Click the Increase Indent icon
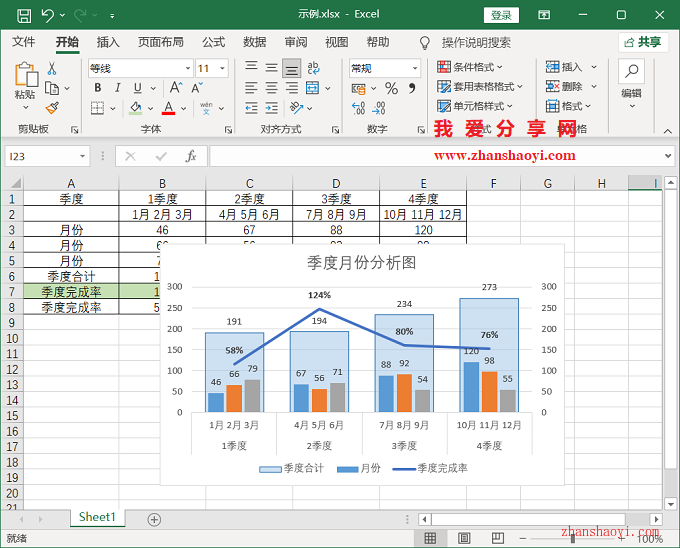The height and width of the screenshot is (548, 680). (x=272, y=108)
